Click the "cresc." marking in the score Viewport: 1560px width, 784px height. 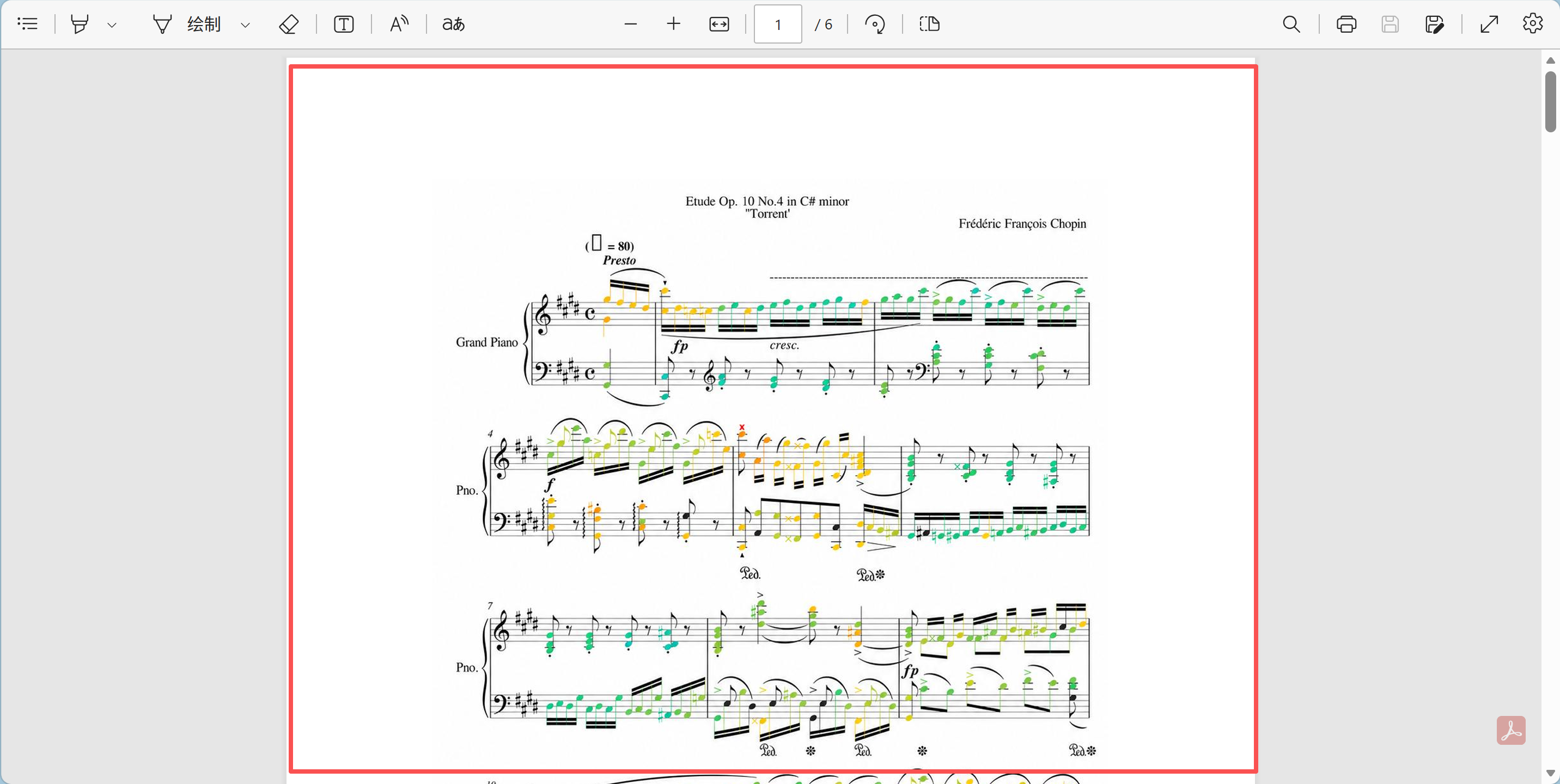[784, 346]
